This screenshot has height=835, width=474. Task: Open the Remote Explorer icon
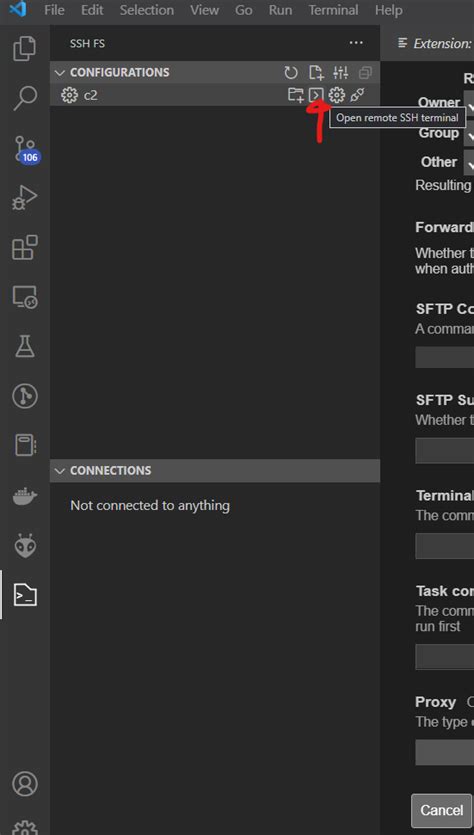(24, 297)
